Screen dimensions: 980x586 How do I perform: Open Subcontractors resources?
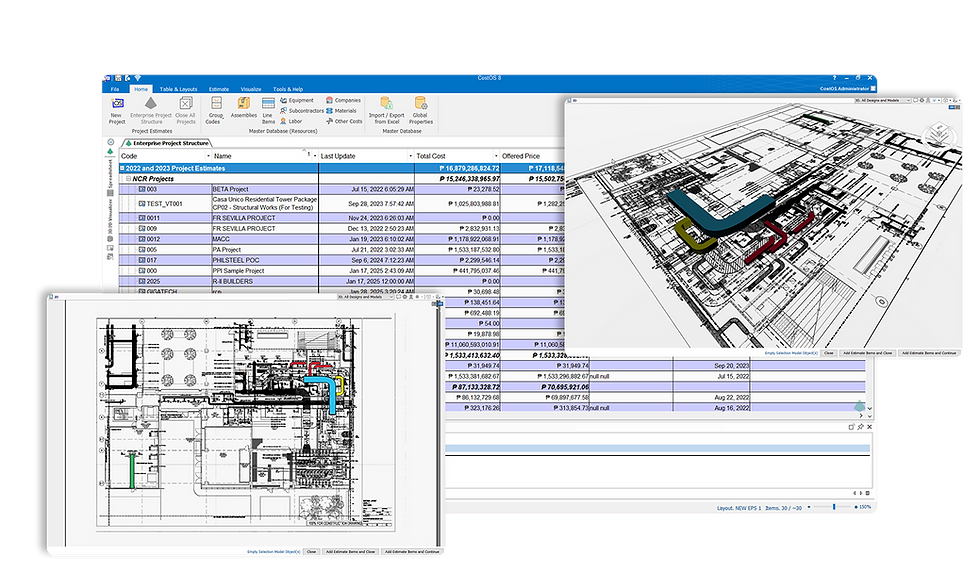tap(302, 111)
